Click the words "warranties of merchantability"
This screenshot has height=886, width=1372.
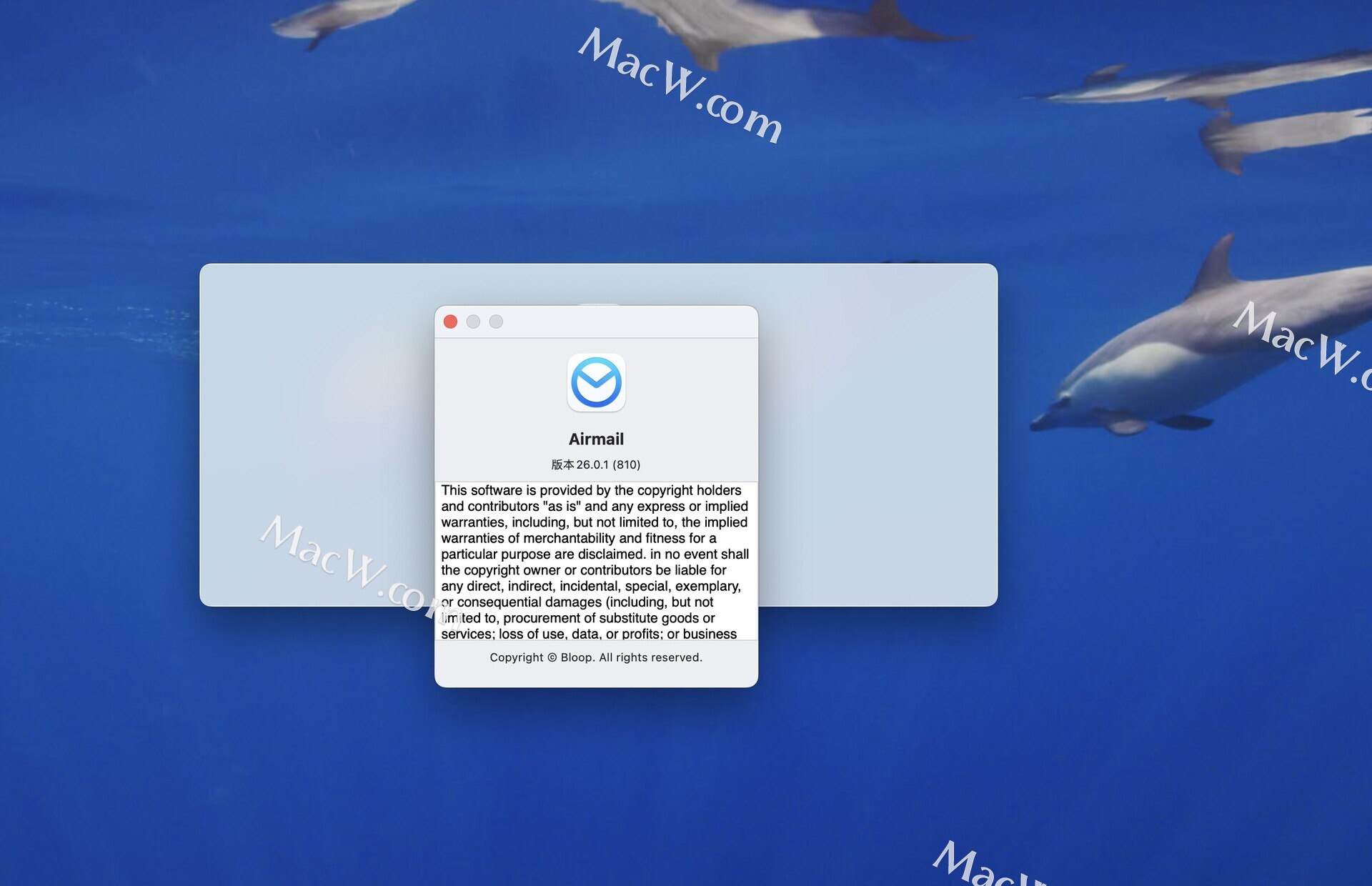pos(527,538)
